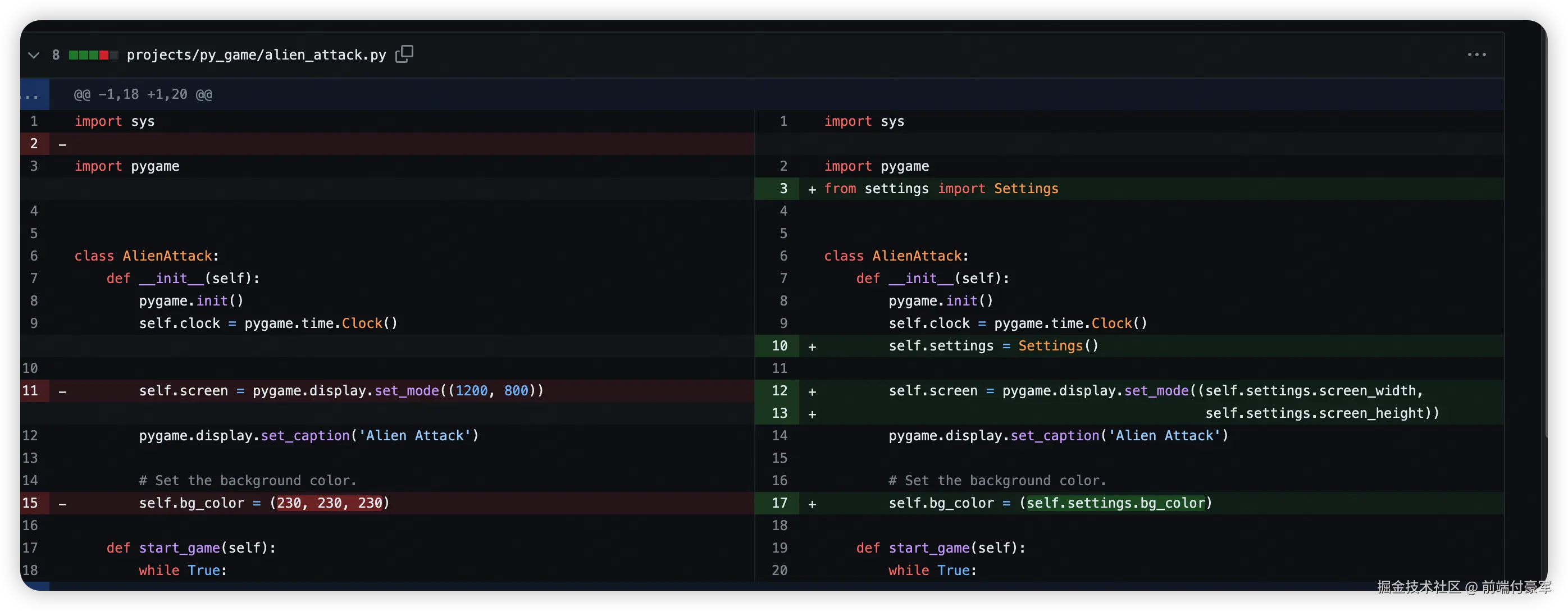Click the minus marker on set_mode line
The width and height of the screenshot is (1568, 611).
pos(63,391)
